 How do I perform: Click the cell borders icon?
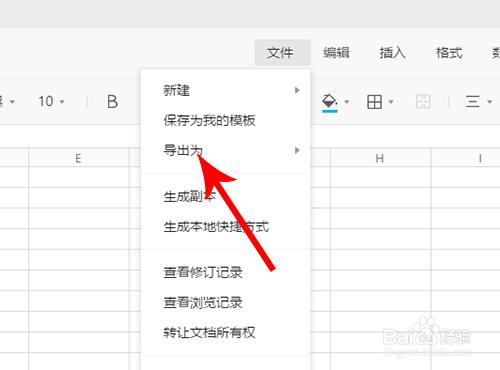374,101
